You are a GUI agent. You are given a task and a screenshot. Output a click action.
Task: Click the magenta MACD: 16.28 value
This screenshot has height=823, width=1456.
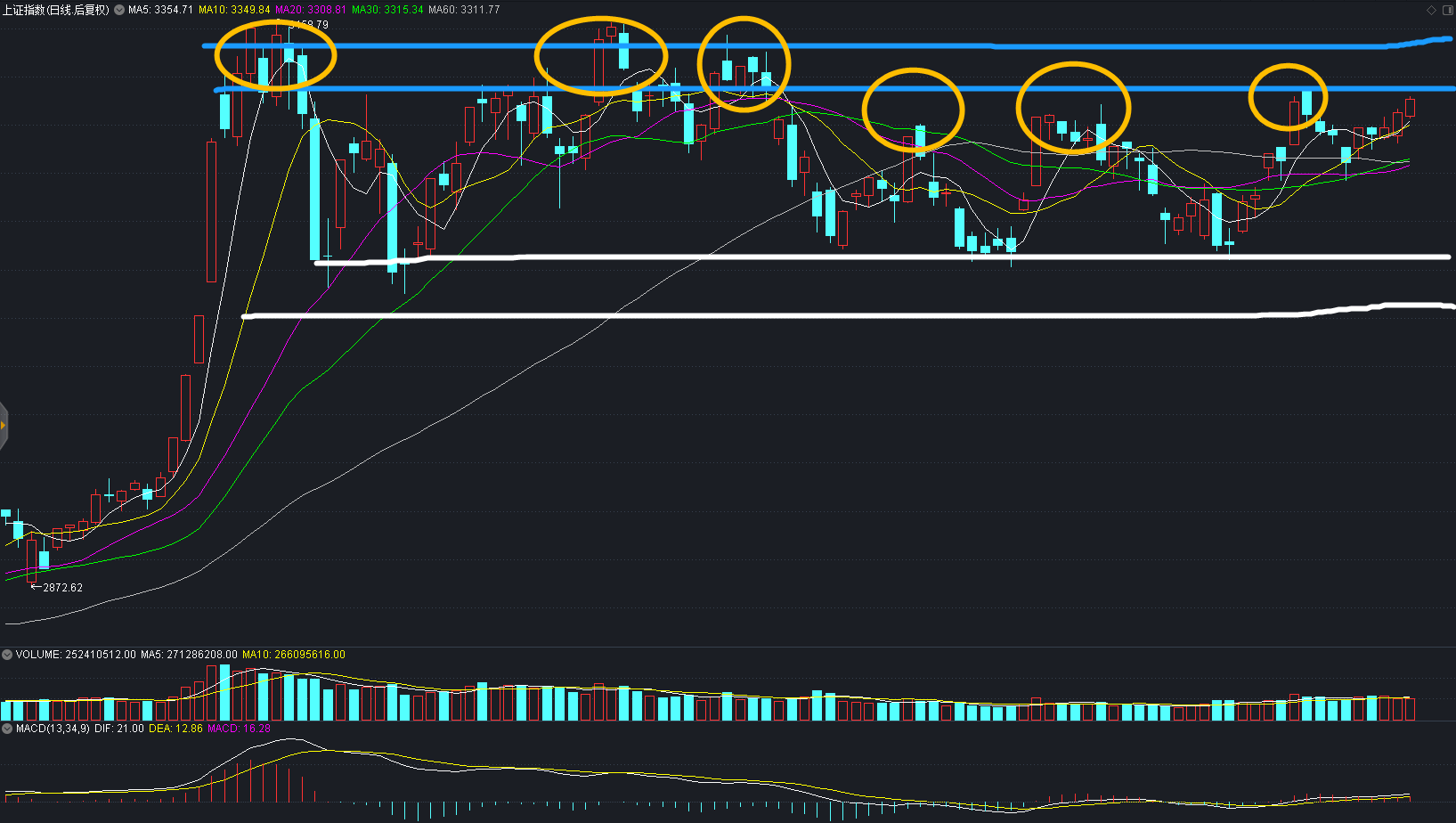(x=239, y=729)
